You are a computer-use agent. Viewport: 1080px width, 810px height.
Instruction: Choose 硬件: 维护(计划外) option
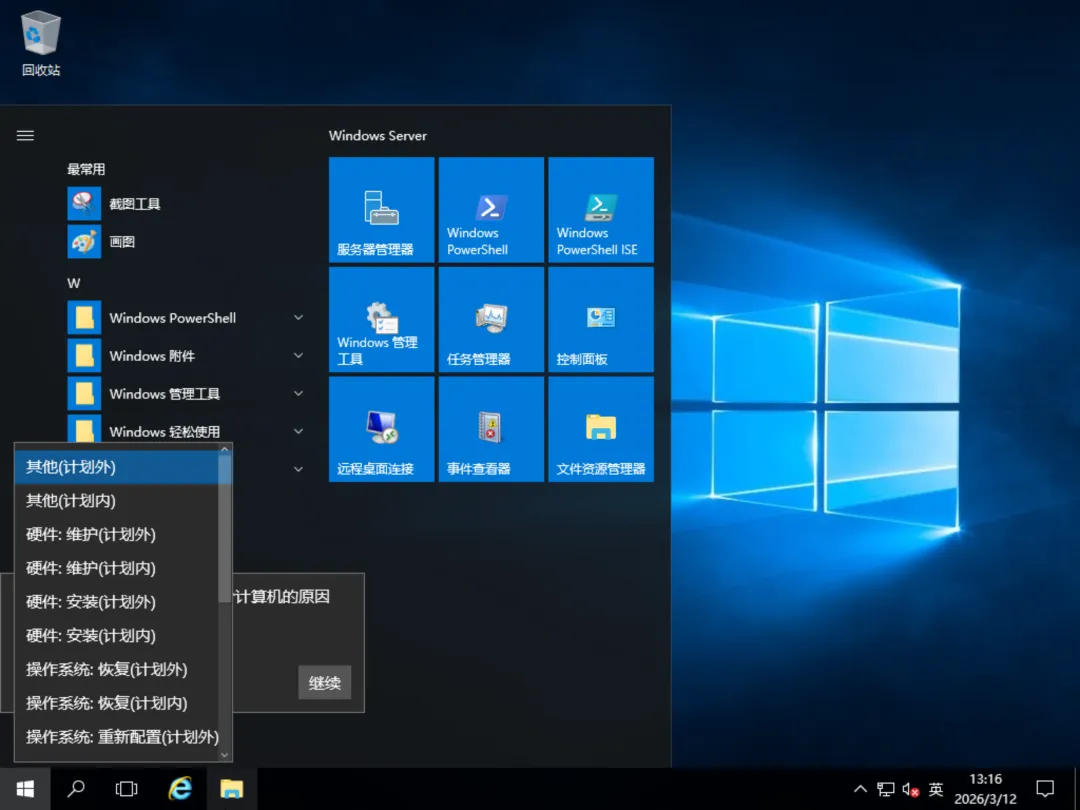[x=91, y=535]
